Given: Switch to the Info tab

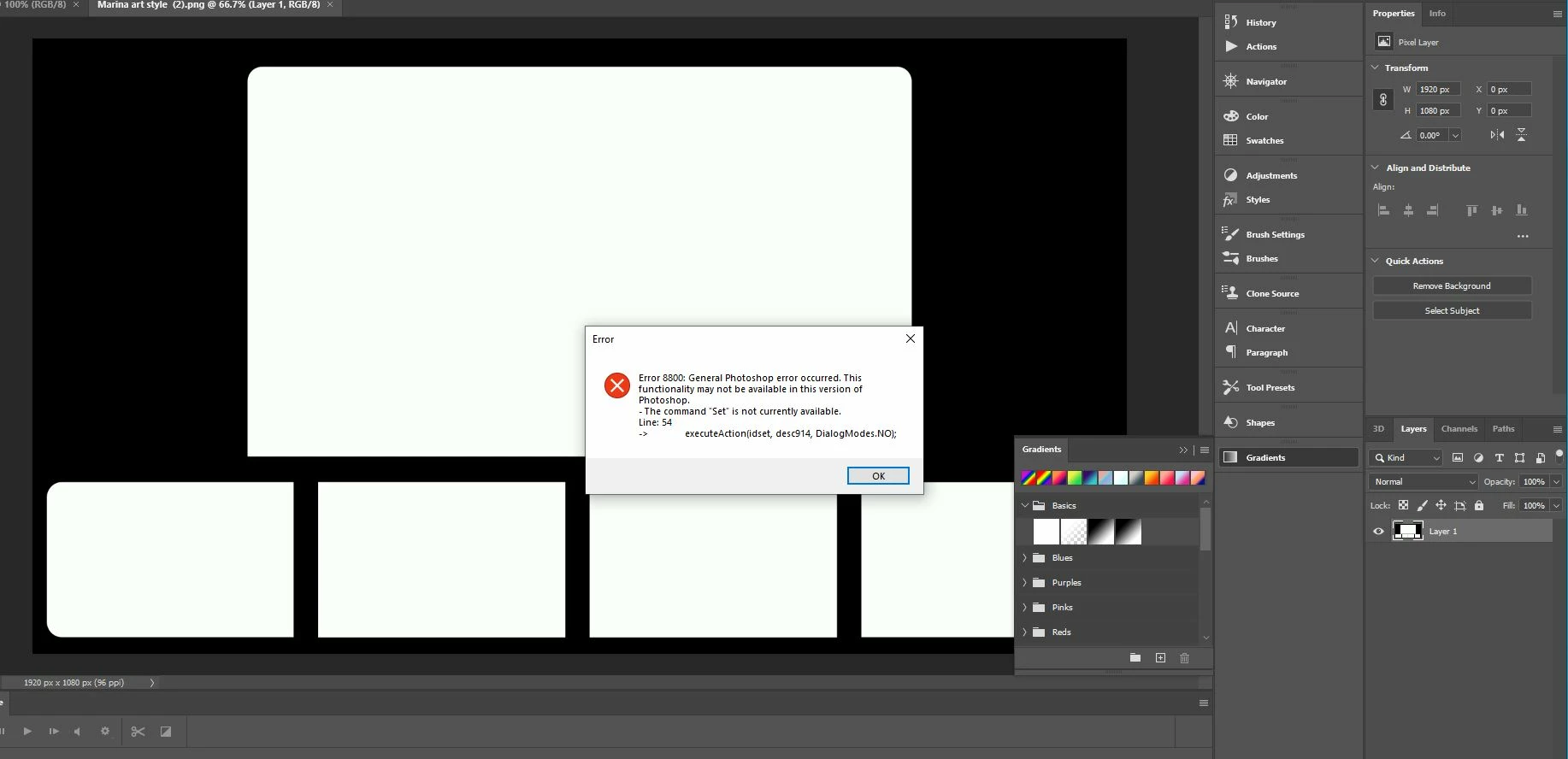Looking at the screenshot, I should tap(1437, 14).
